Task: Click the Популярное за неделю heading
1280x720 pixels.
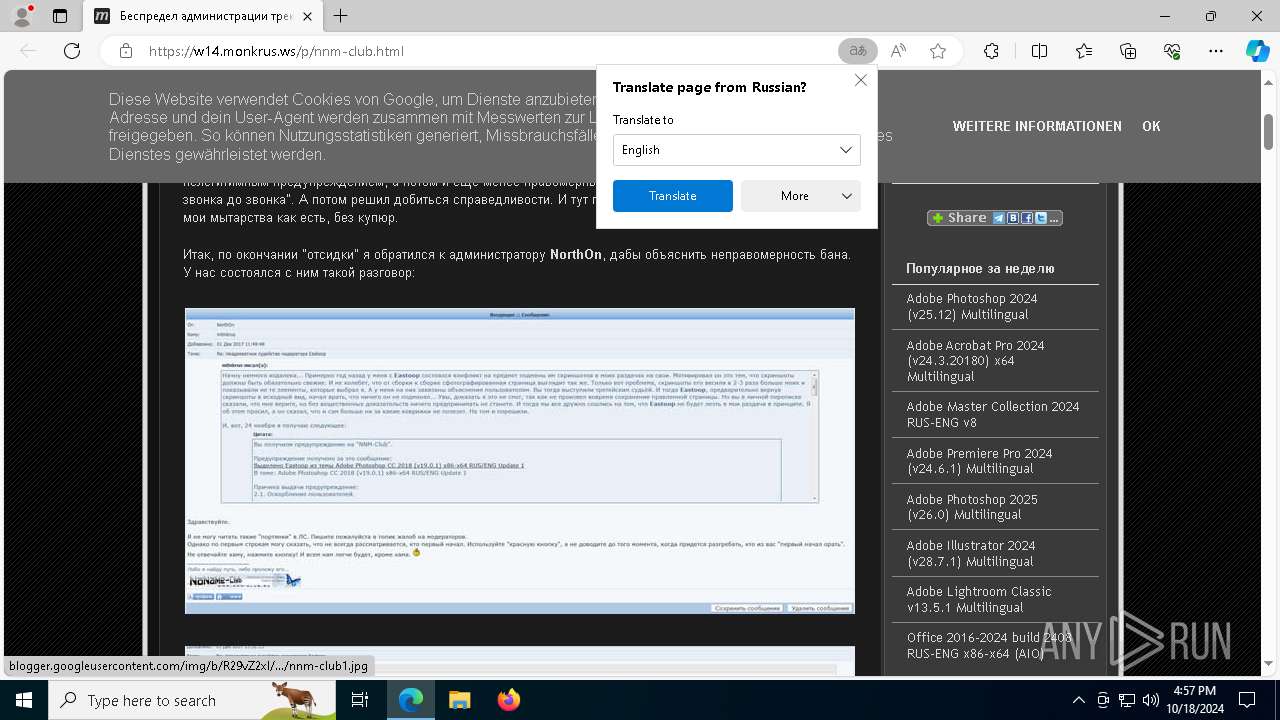Action: [x=980, y=268]
